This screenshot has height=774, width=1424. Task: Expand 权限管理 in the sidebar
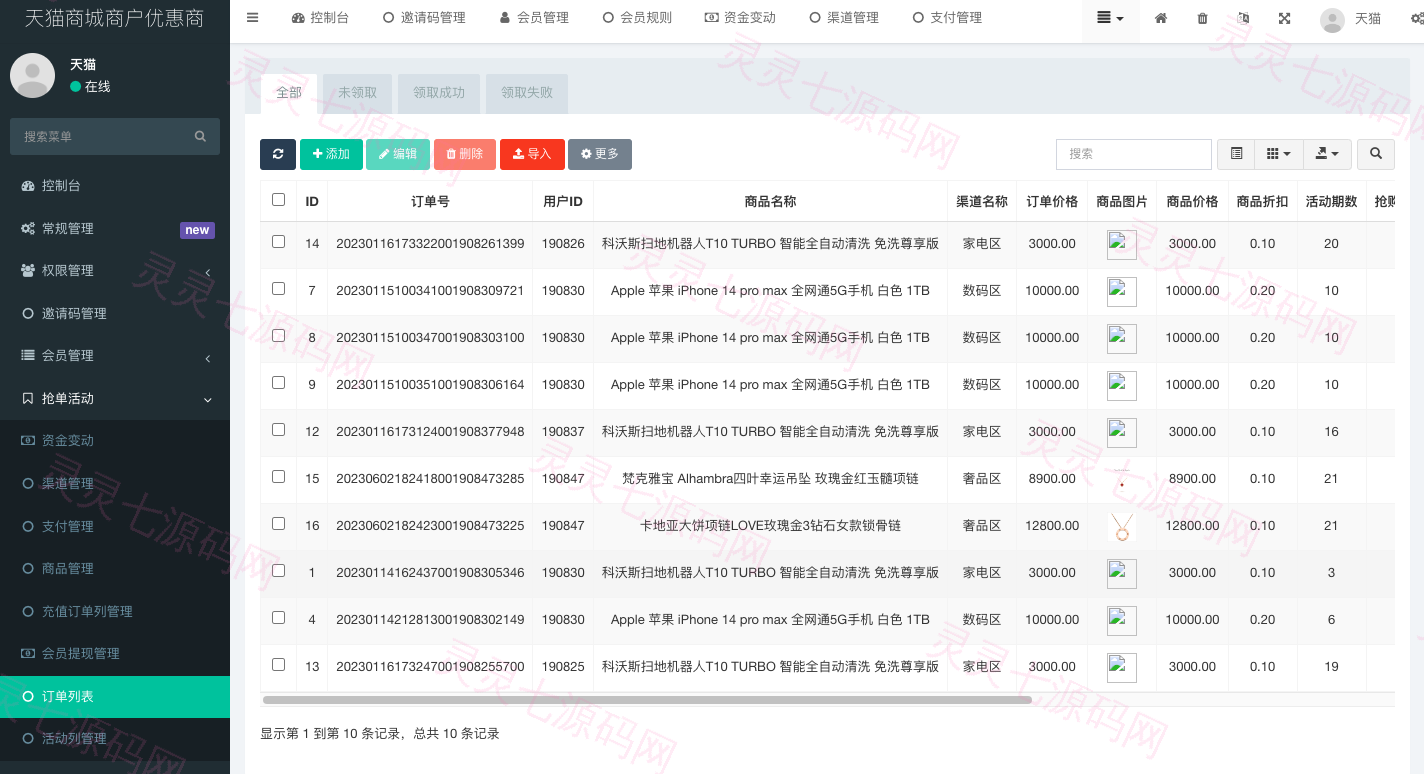point(115,271)
